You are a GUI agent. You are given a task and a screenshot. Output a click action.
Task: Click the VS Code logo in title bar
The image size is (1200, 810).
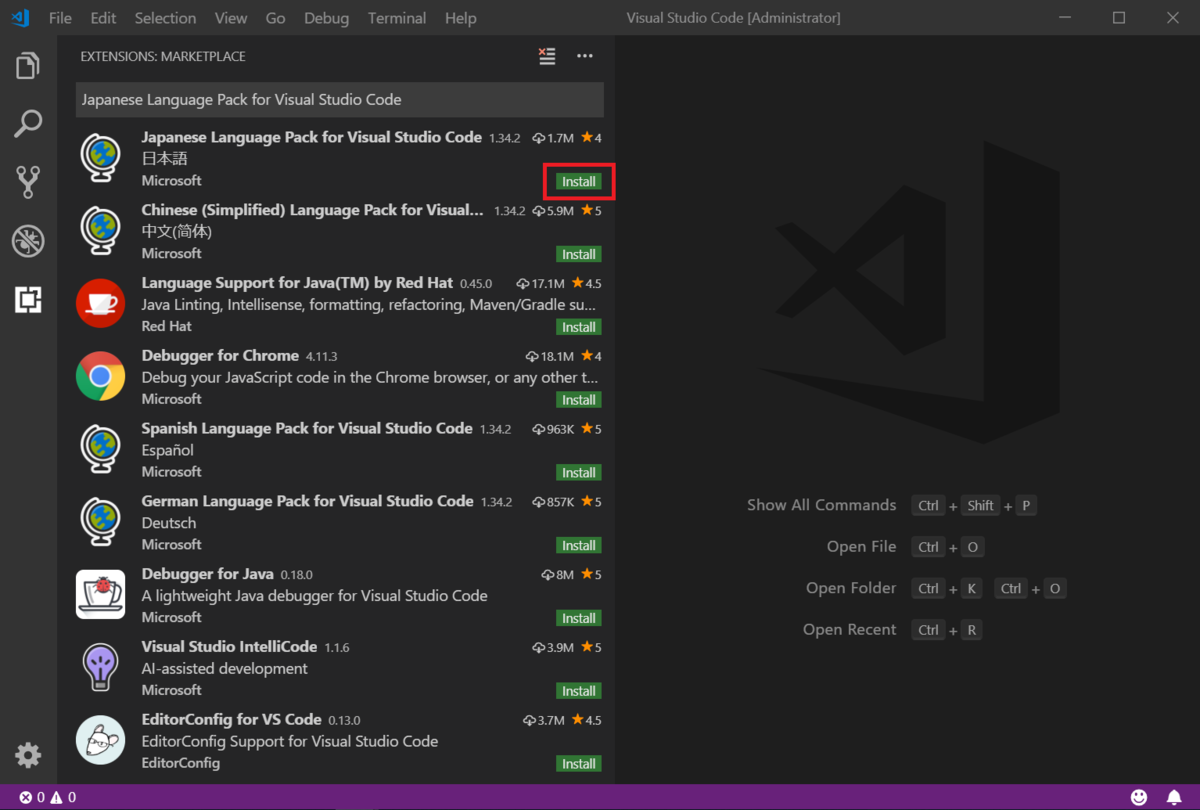click(x=20, y=18)
